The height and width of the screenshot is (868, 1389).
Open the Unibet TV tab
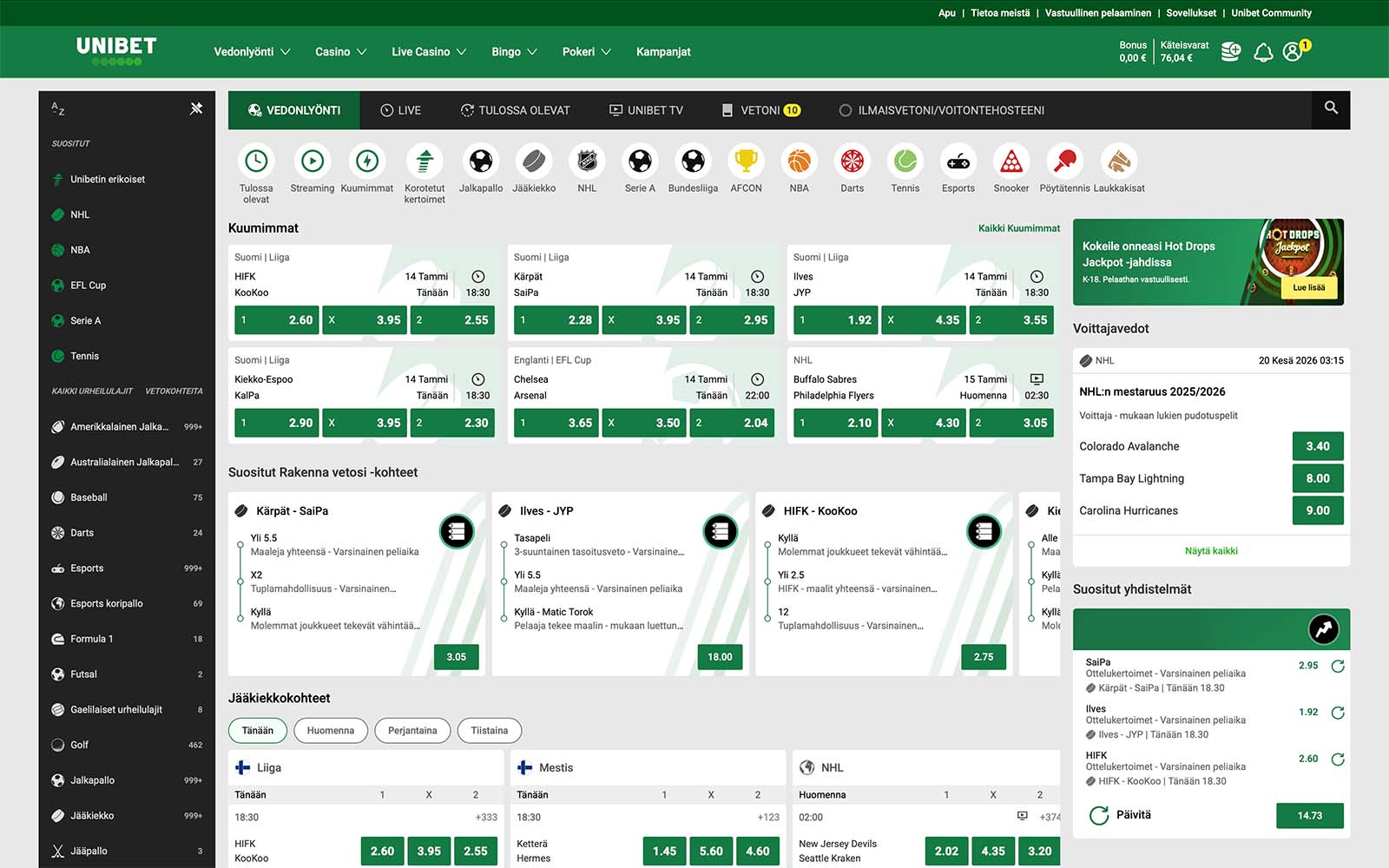pyautogui.click(x=646, y=110)
